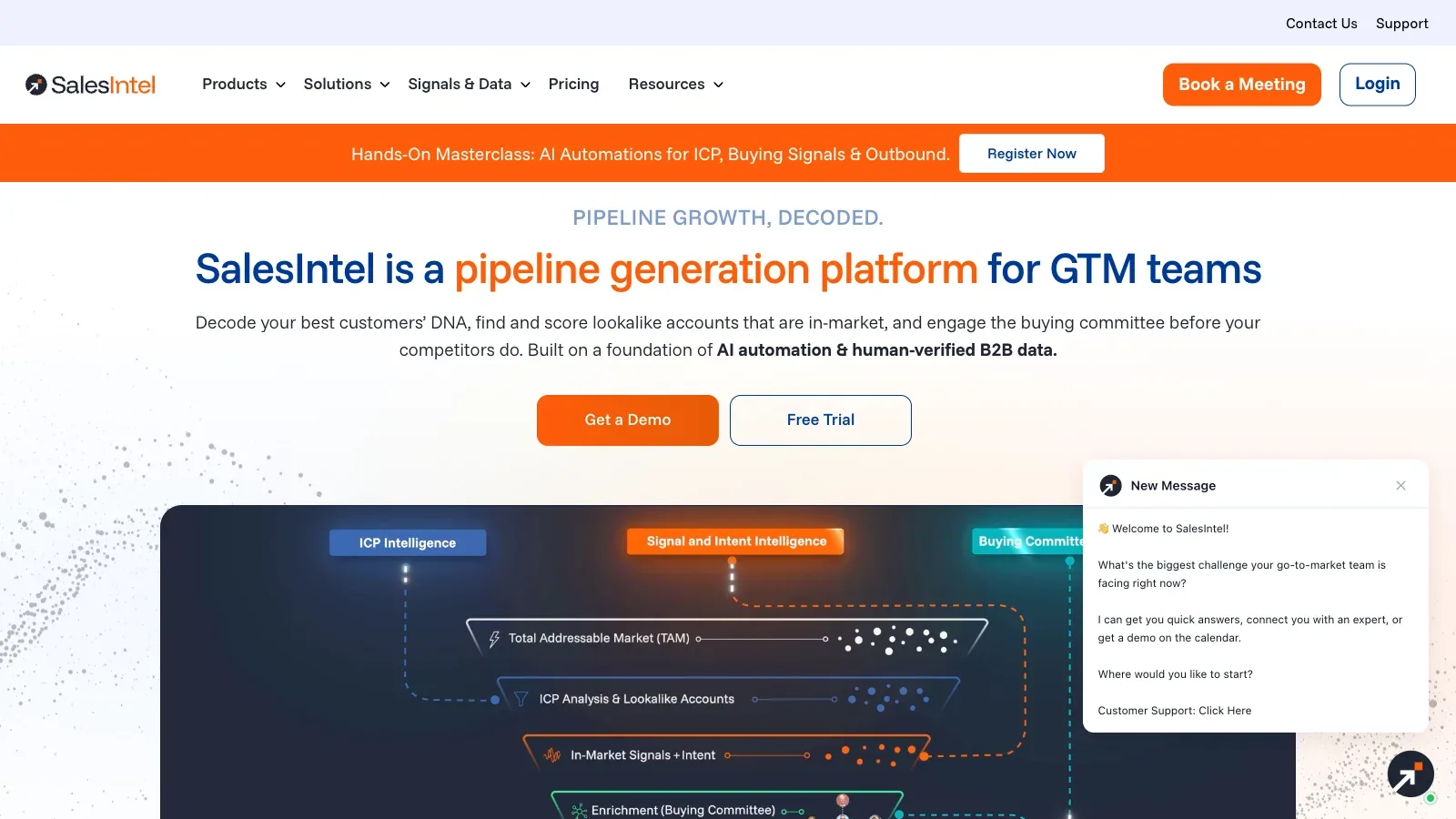The width and height of the screenshot is (1456, 819).
Task: Open the Signals & Data dropdown
Action: (x=469, y=85)
